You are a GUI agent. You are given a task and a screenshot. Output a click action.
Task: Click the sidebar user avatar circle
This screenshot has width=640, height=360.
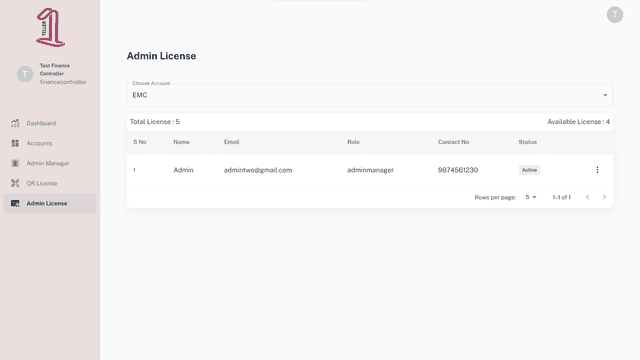click(25, 74)
